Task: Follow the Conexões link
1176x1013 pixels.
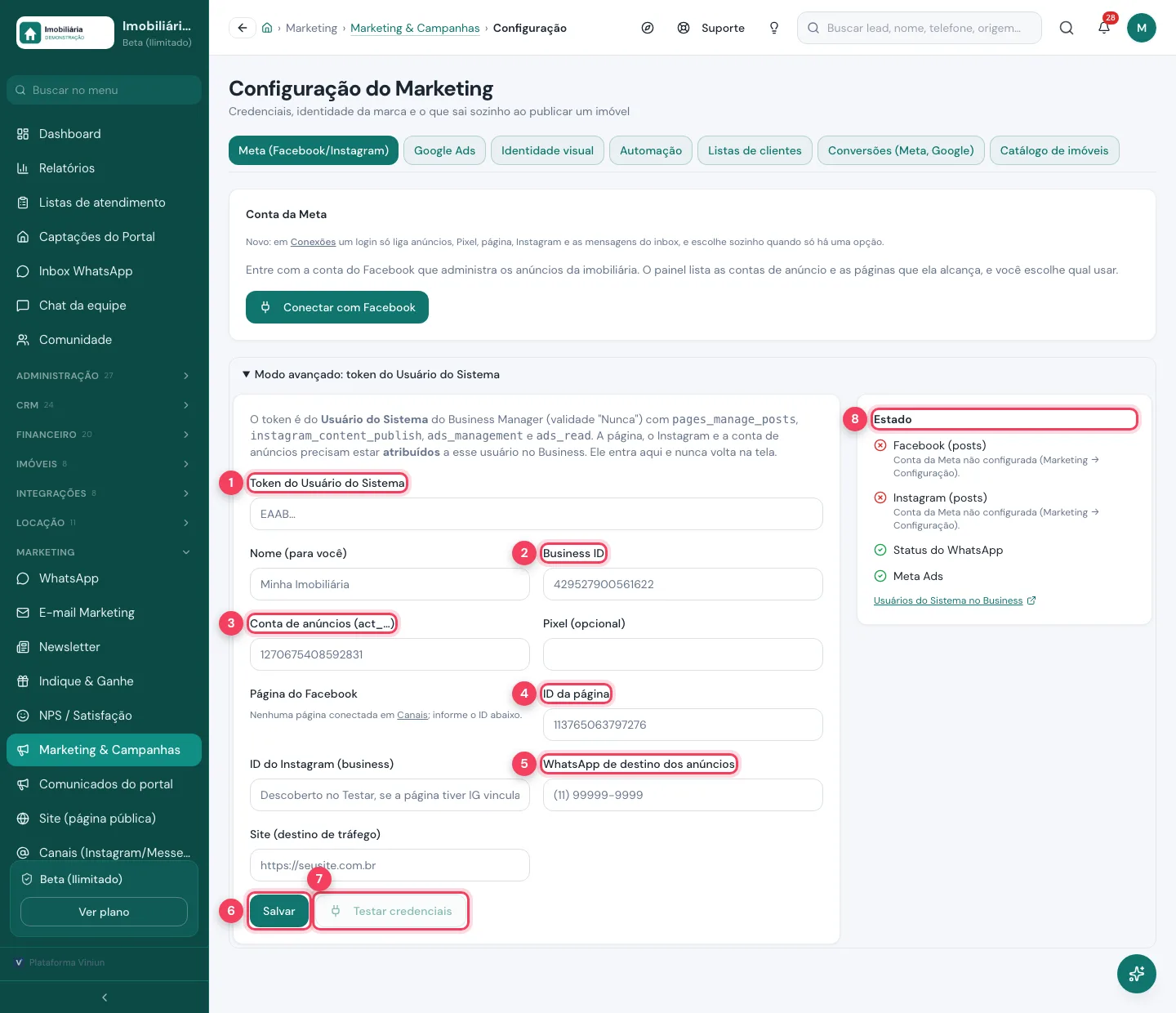Action: click(x=313, y=242)
